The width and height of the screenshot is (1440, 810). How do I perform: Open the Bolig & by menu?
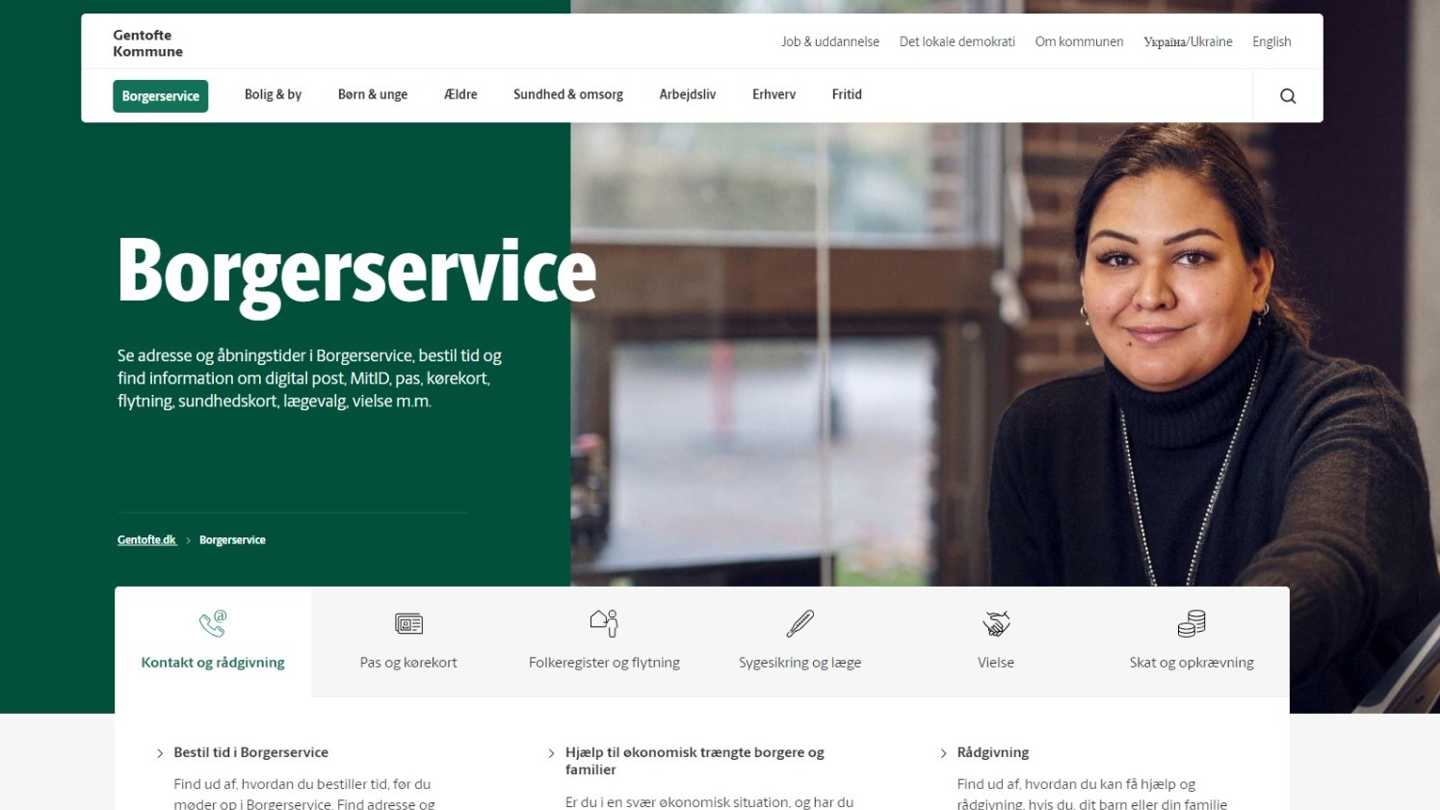273,95
